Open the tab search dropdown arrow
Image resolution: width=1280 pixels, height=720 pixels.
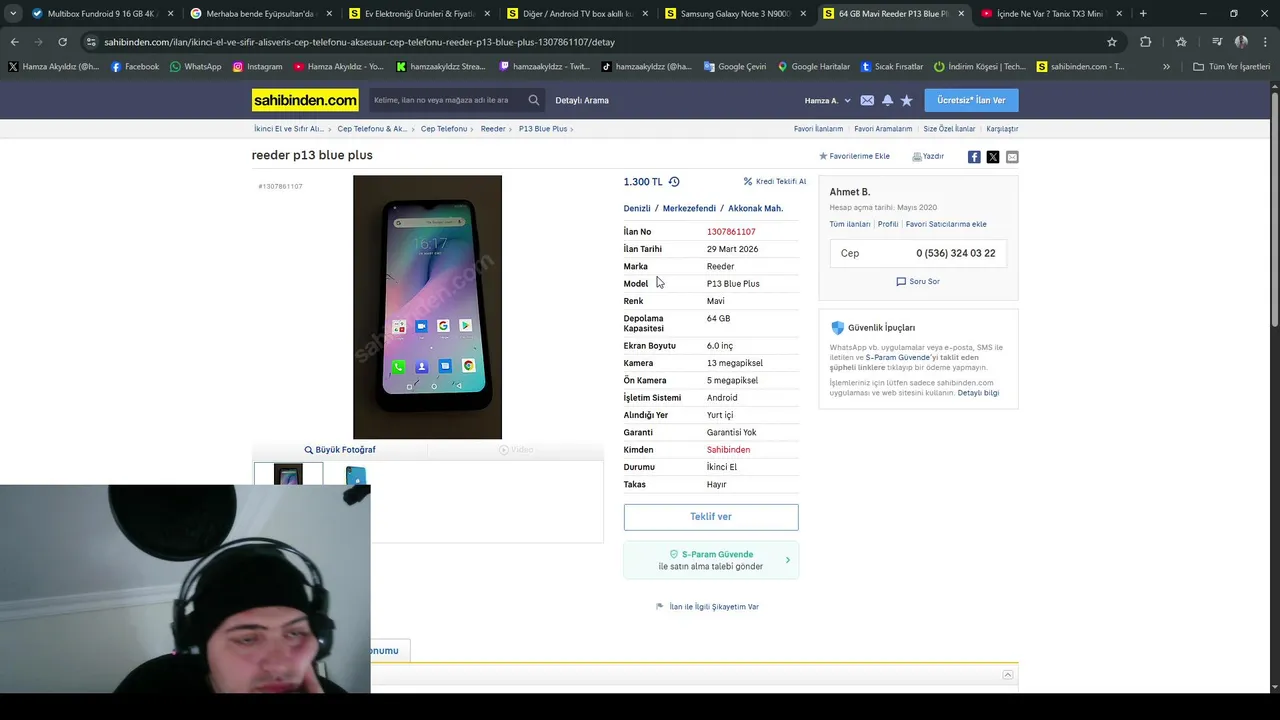click(x=12, y=14)
